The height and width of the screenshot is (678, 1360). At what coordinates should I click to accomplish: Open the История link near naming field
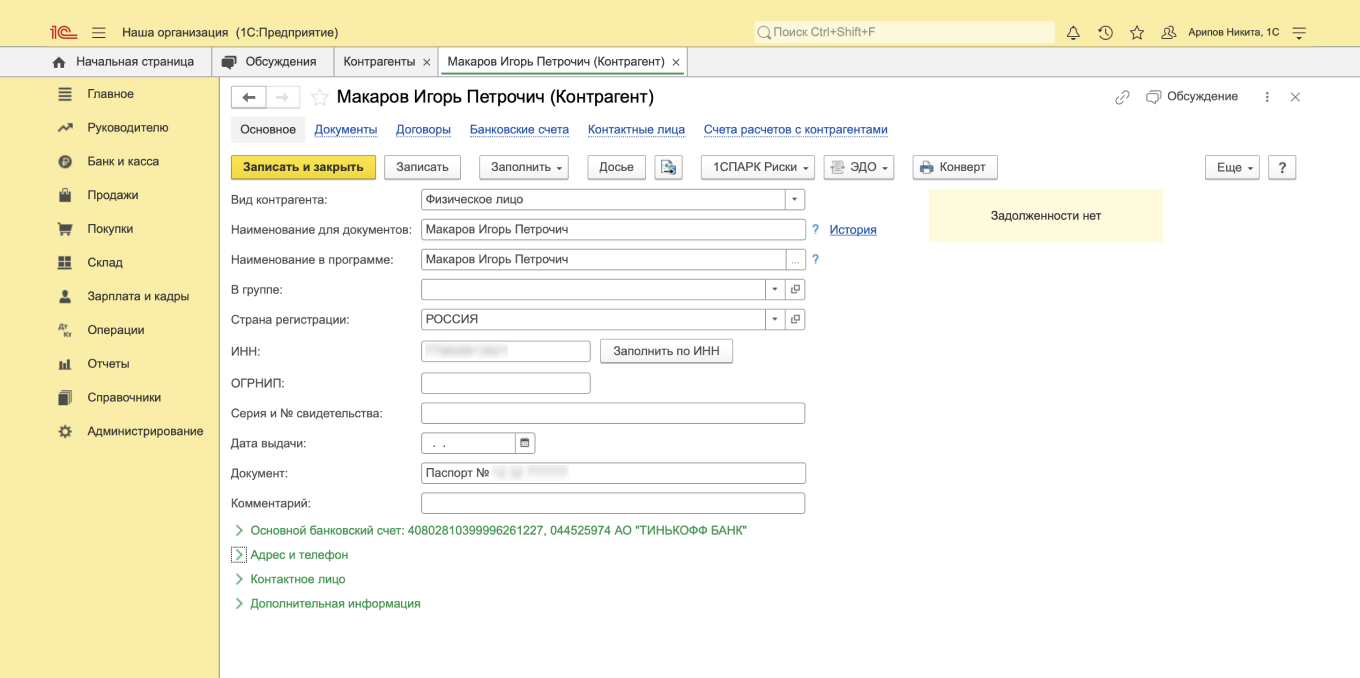point(852,229)
